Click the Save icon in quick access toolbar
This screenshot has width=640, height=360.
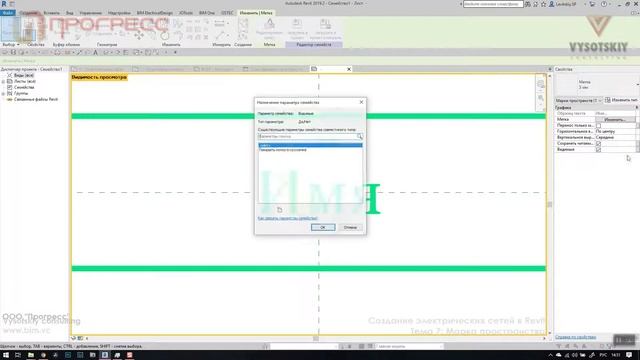(x=13, y=52)
